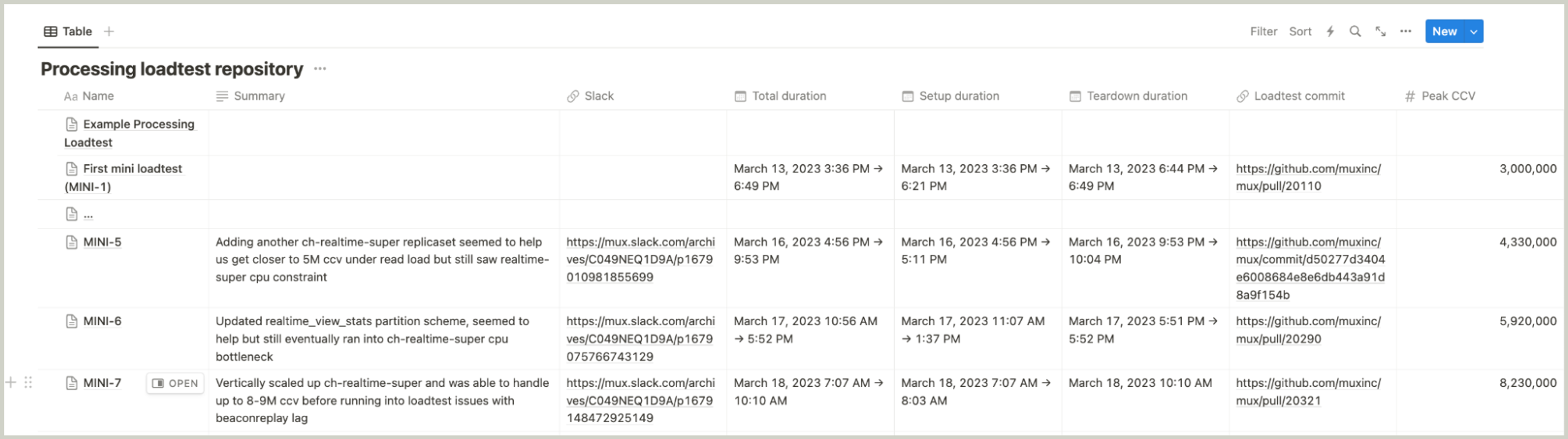Image resolution: width=1568 pixels, height=439 pixels.
Task: Open ellipsis menu next to database title
Action: coord(320,69)
